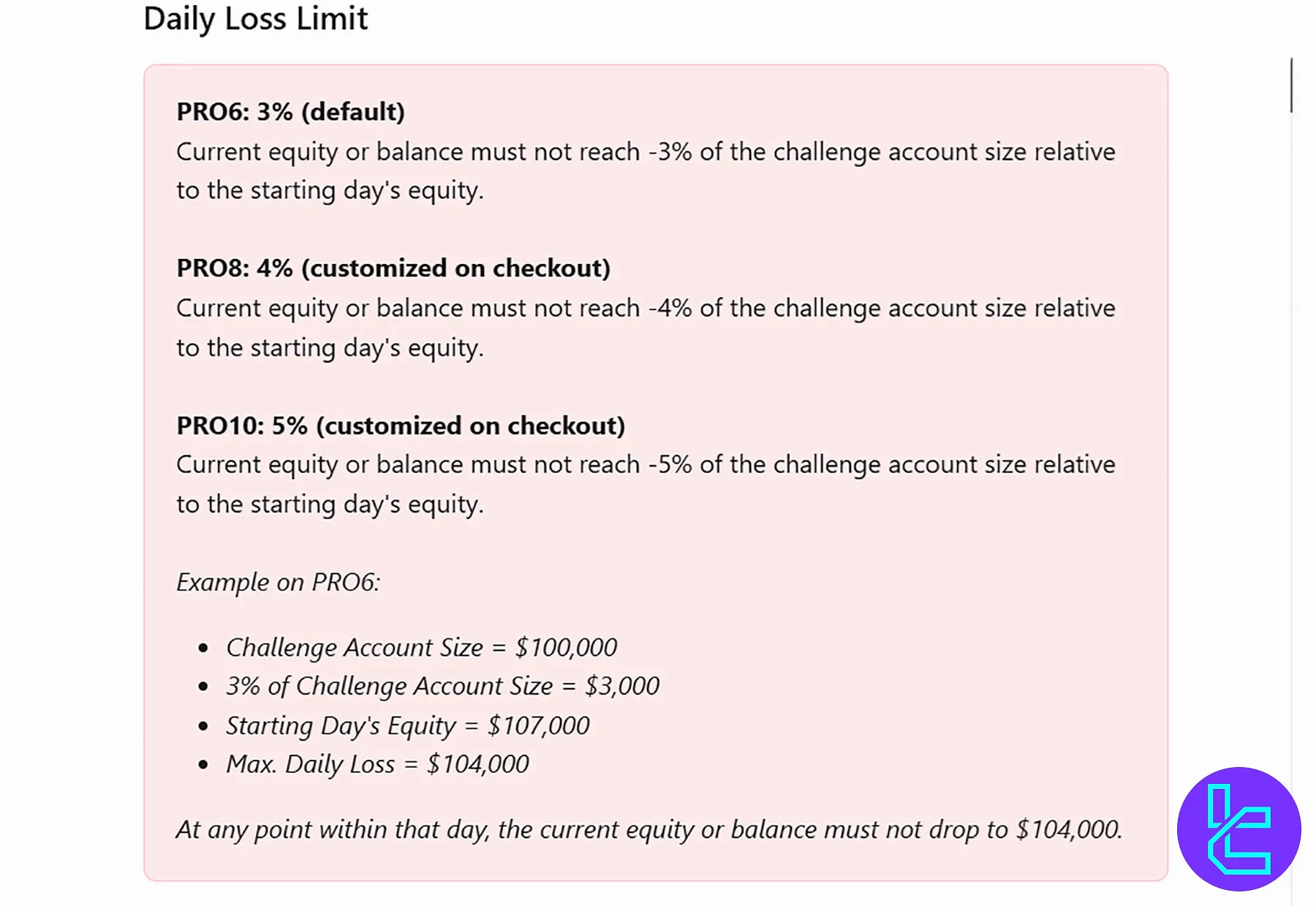Image resolution: width=1316 pixels, height=906 pixels.
Task: Click the final sentence about dropping to $104,000
Action: [648, 829]
